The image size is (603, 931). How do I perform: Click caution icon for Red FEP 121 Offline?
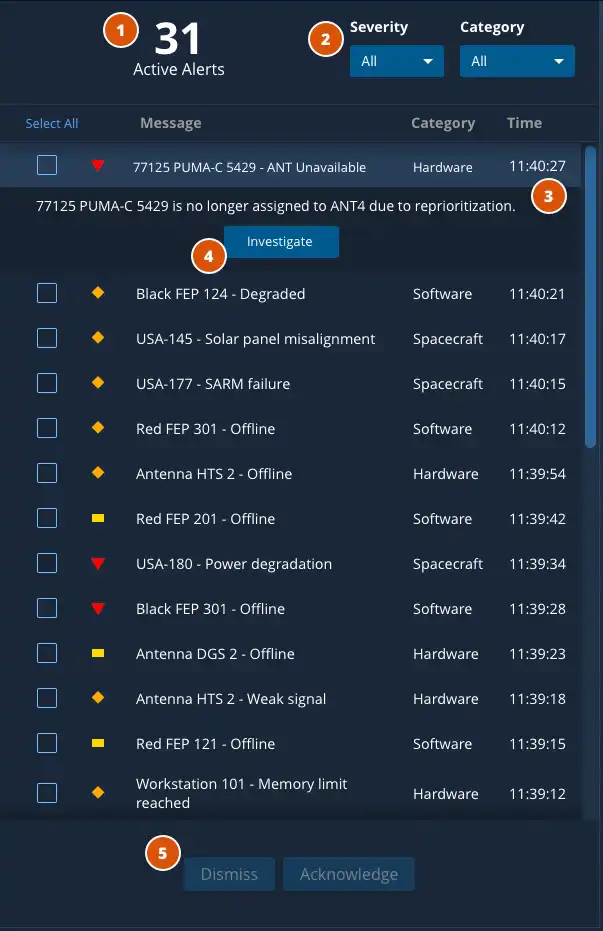(98, 743)
